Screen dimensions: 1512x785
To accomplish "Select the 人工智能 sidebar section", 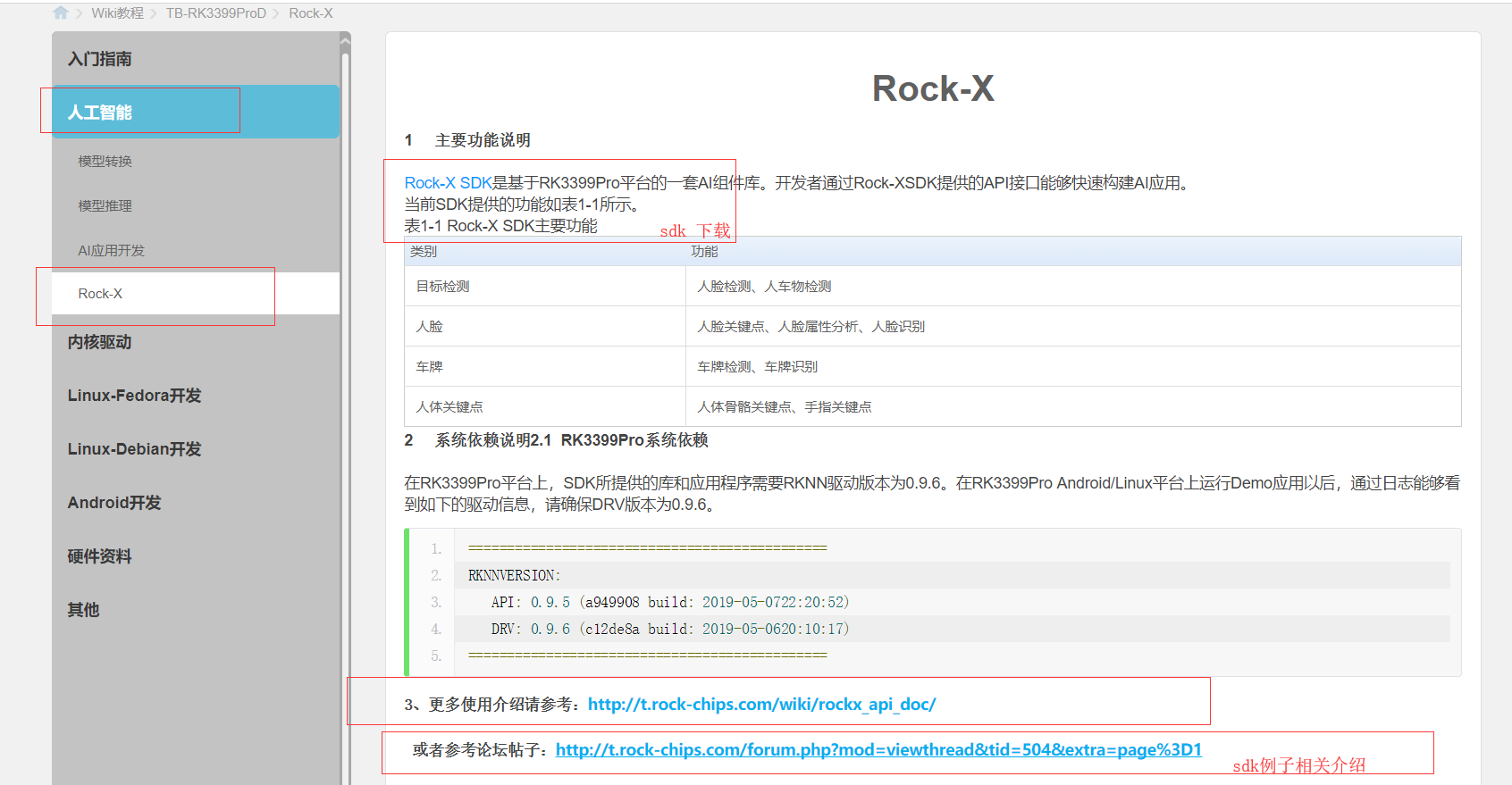I will pos(196,112).
